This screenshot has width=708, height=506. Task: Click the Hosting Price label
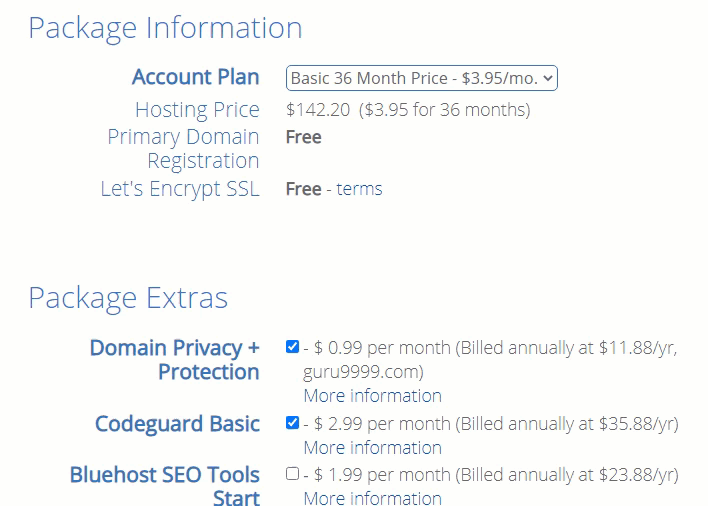tap(197, 110)
